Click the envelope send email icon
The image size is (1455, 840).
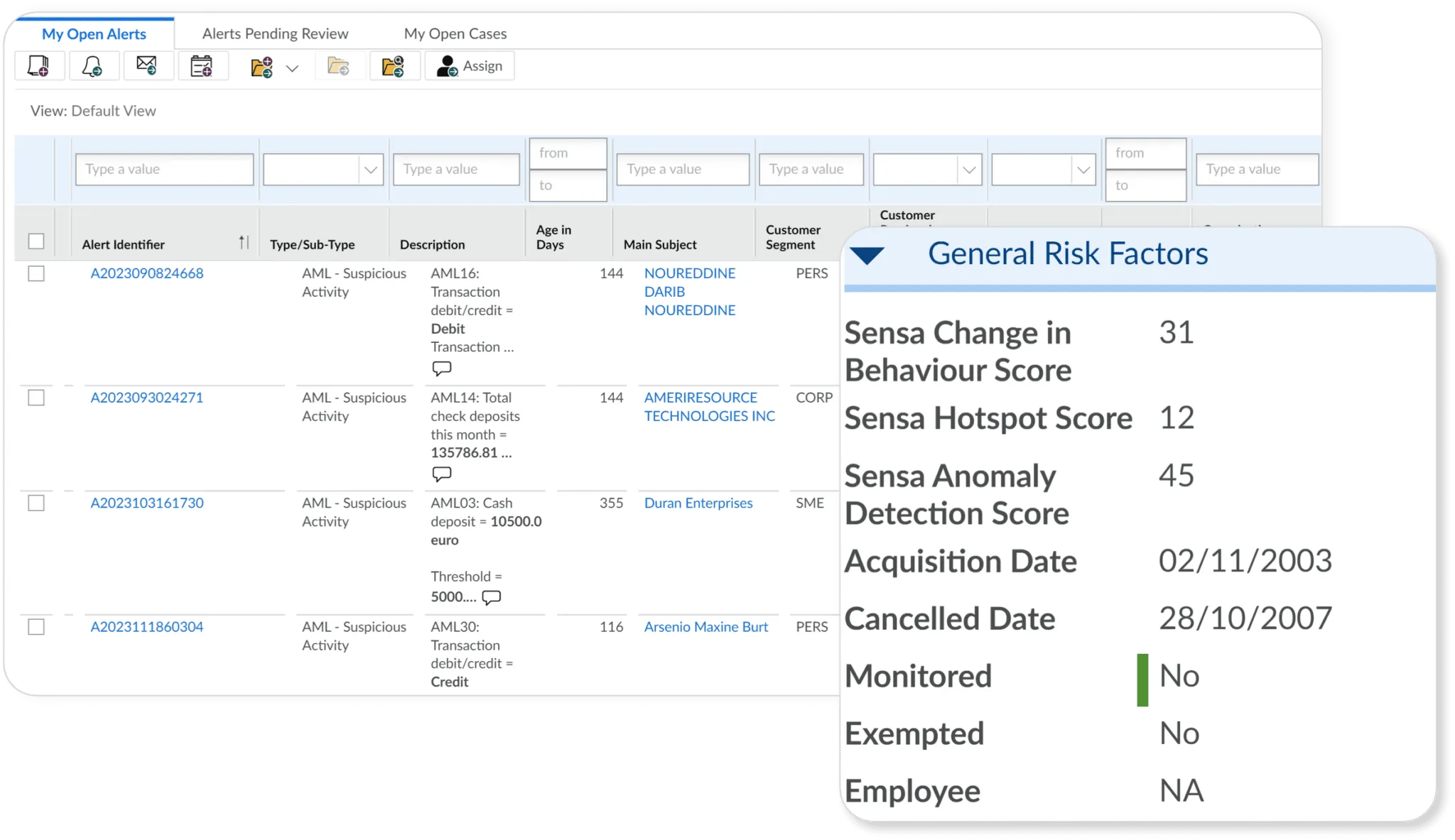pos(147,66)
